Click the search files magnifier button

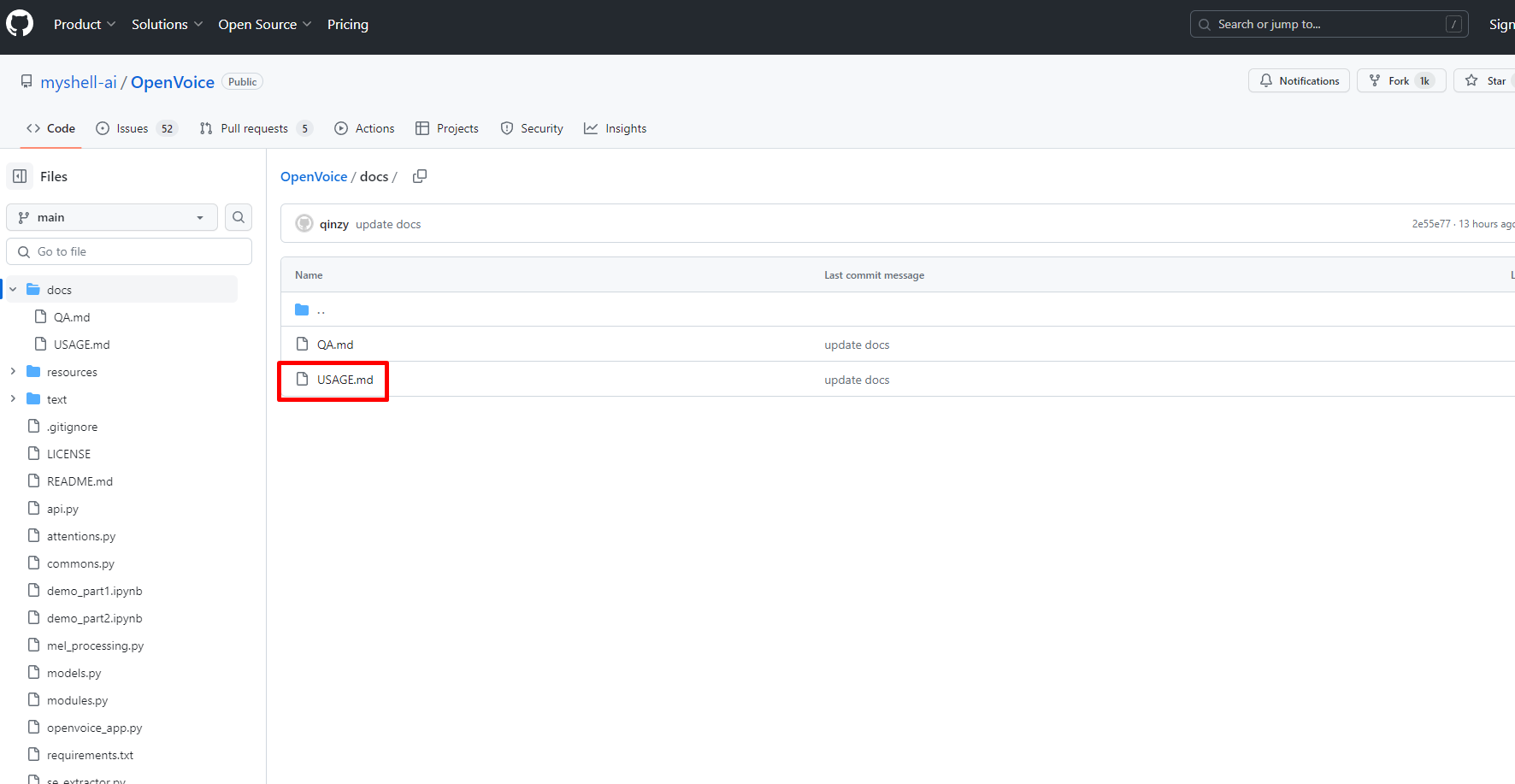(x=239, y=217)
